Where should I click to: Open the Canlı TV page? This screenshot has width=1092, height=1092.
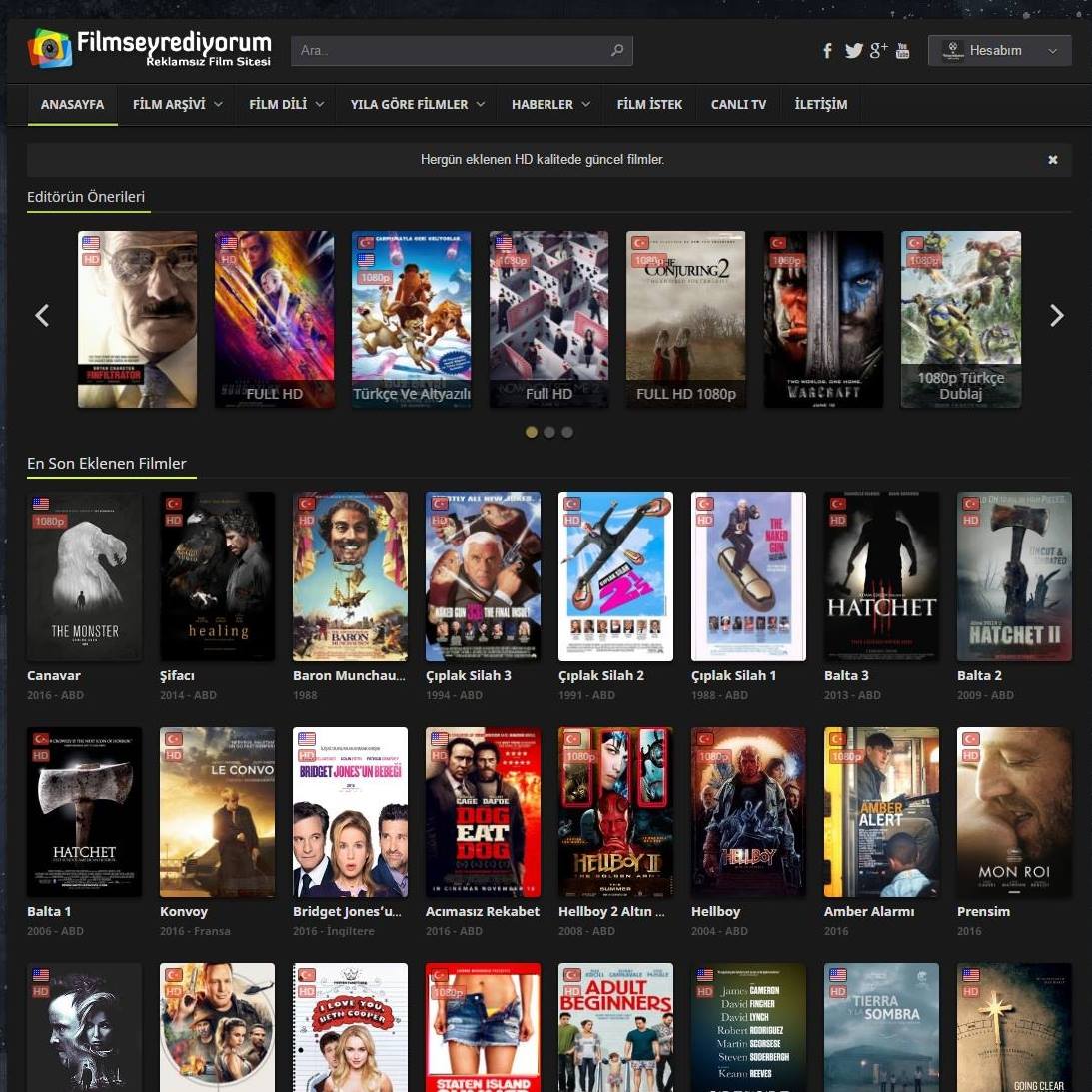point(738,105)
